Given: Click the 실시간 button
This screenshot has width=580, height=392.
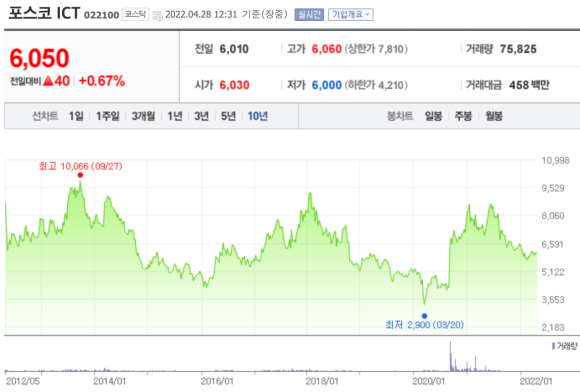Looking at the screenshot, I should (x=309, y=15).
